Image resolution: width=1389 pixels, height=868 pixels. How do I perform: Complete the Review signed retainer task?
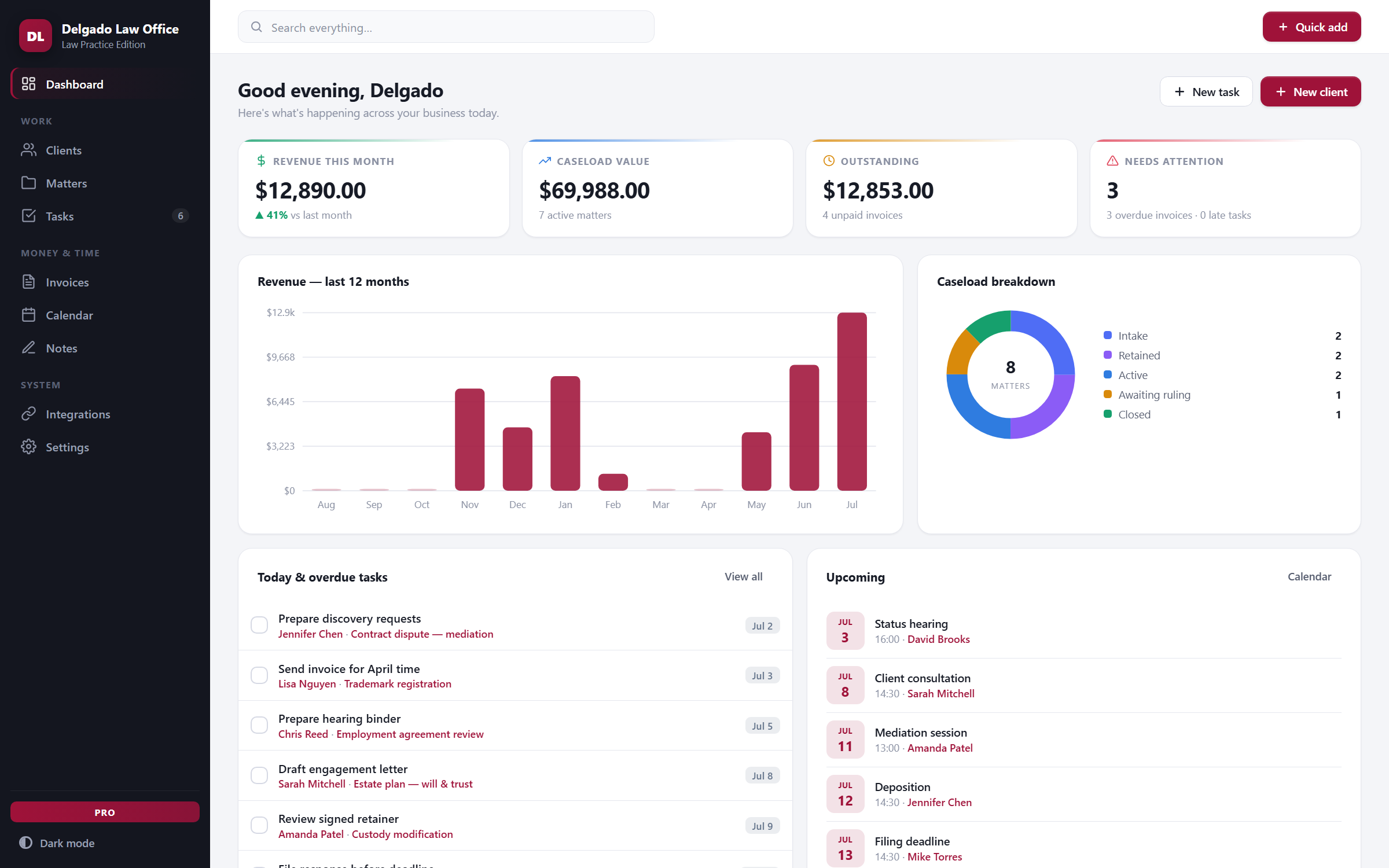coord(259,825)
